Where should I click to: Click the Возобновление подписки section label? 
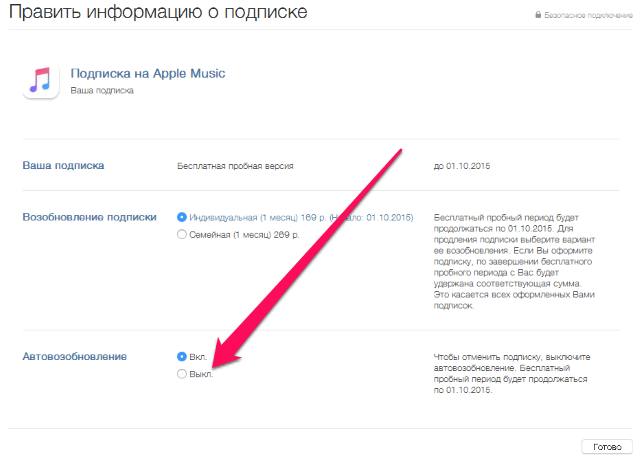point(90,217)
